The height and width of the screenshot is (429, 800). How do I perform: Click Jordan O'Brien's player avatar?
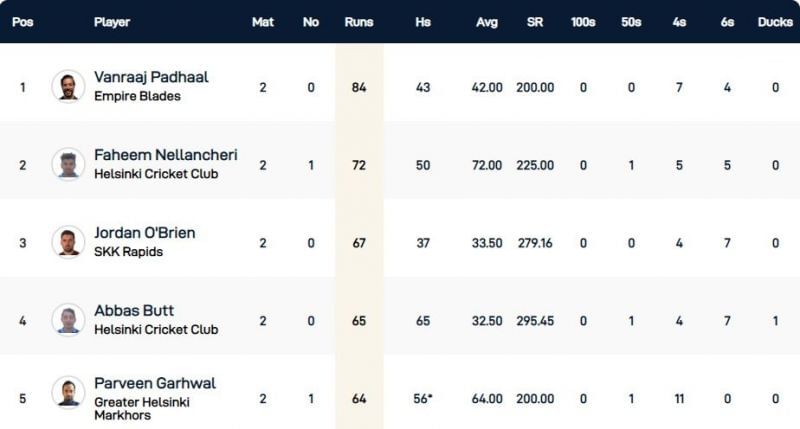pos(68,241)
